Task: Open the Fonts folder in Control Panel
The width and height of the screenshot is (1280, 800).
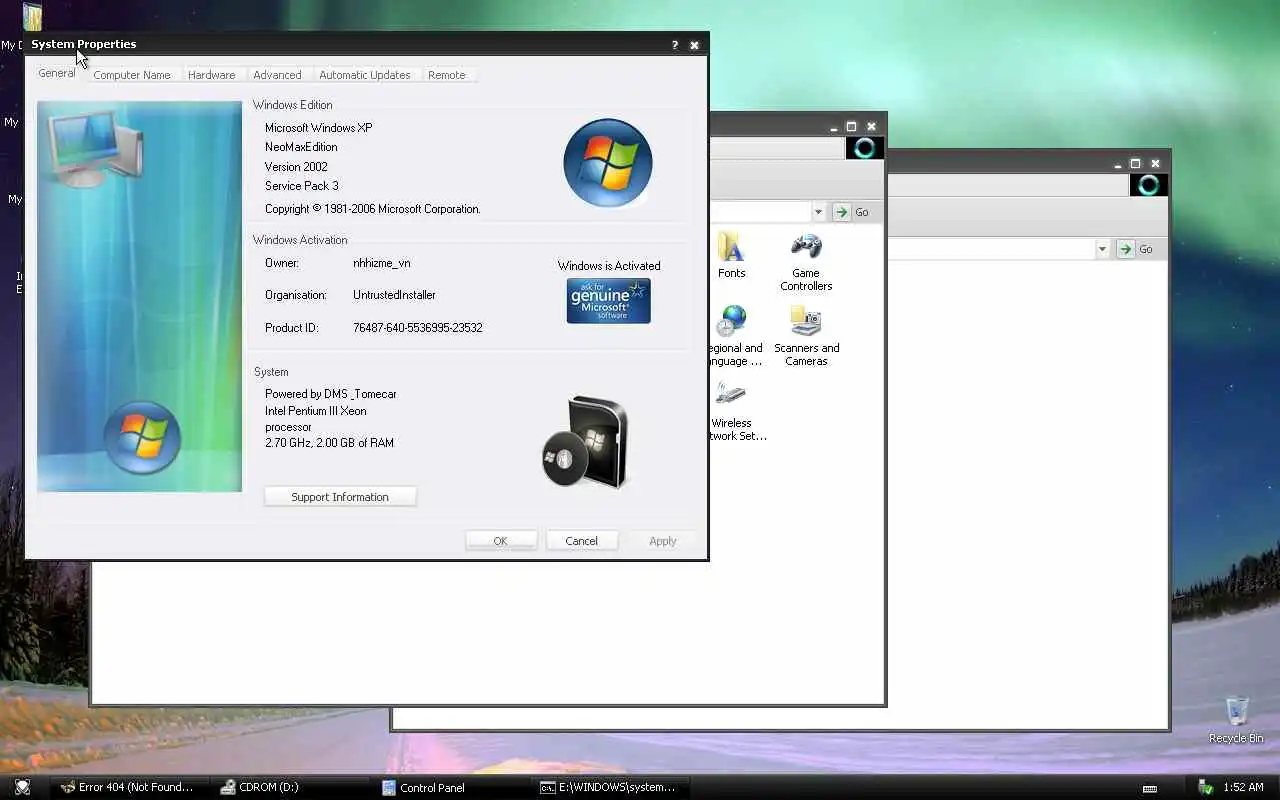Action: coord(731,255)
